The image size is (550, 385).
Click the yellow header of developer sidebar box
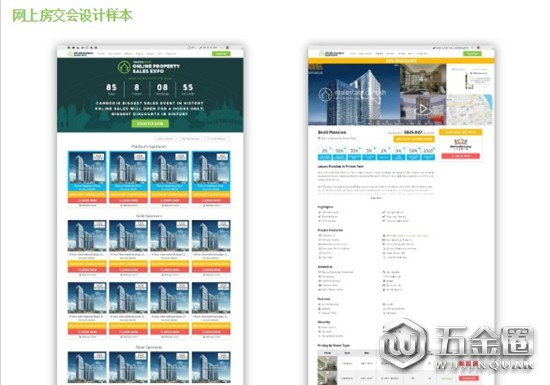(x=461, y=132)
